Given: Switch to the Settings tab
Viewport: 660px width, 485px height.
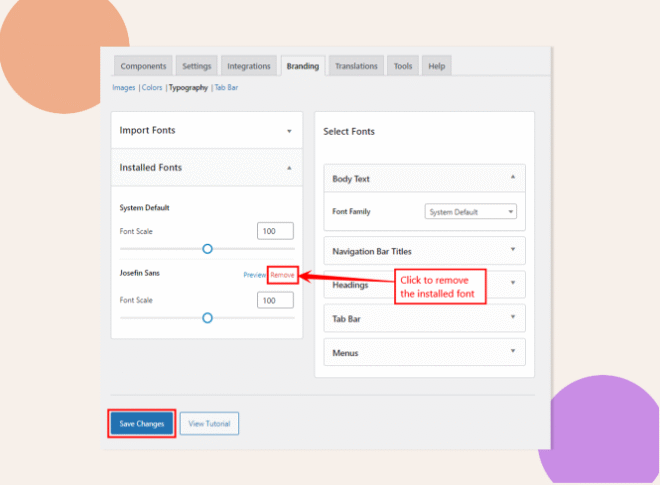Looking at the screenshot, I should (196, 66).
